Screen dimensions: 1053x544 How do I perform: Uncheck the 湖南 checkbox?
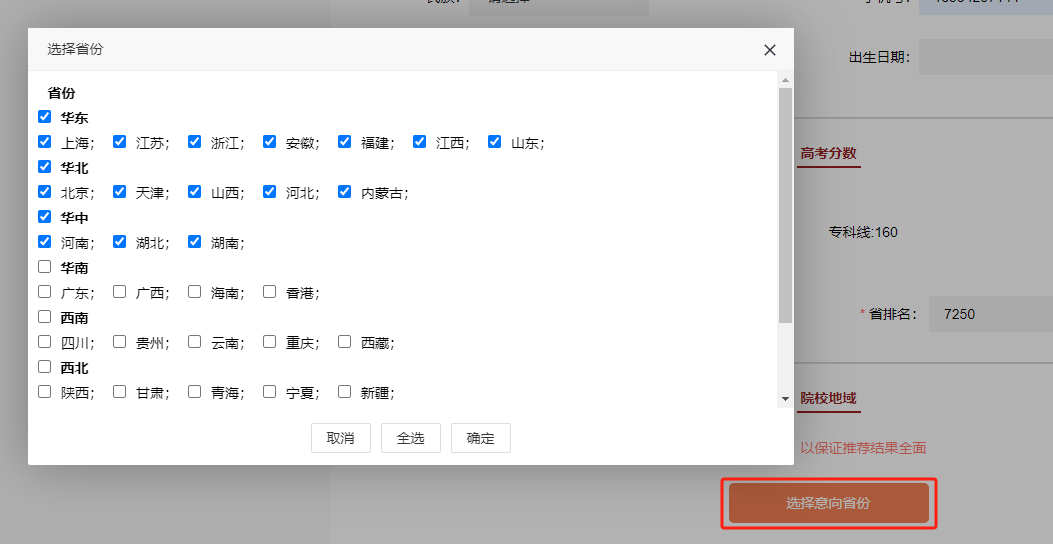coord(194,242)
